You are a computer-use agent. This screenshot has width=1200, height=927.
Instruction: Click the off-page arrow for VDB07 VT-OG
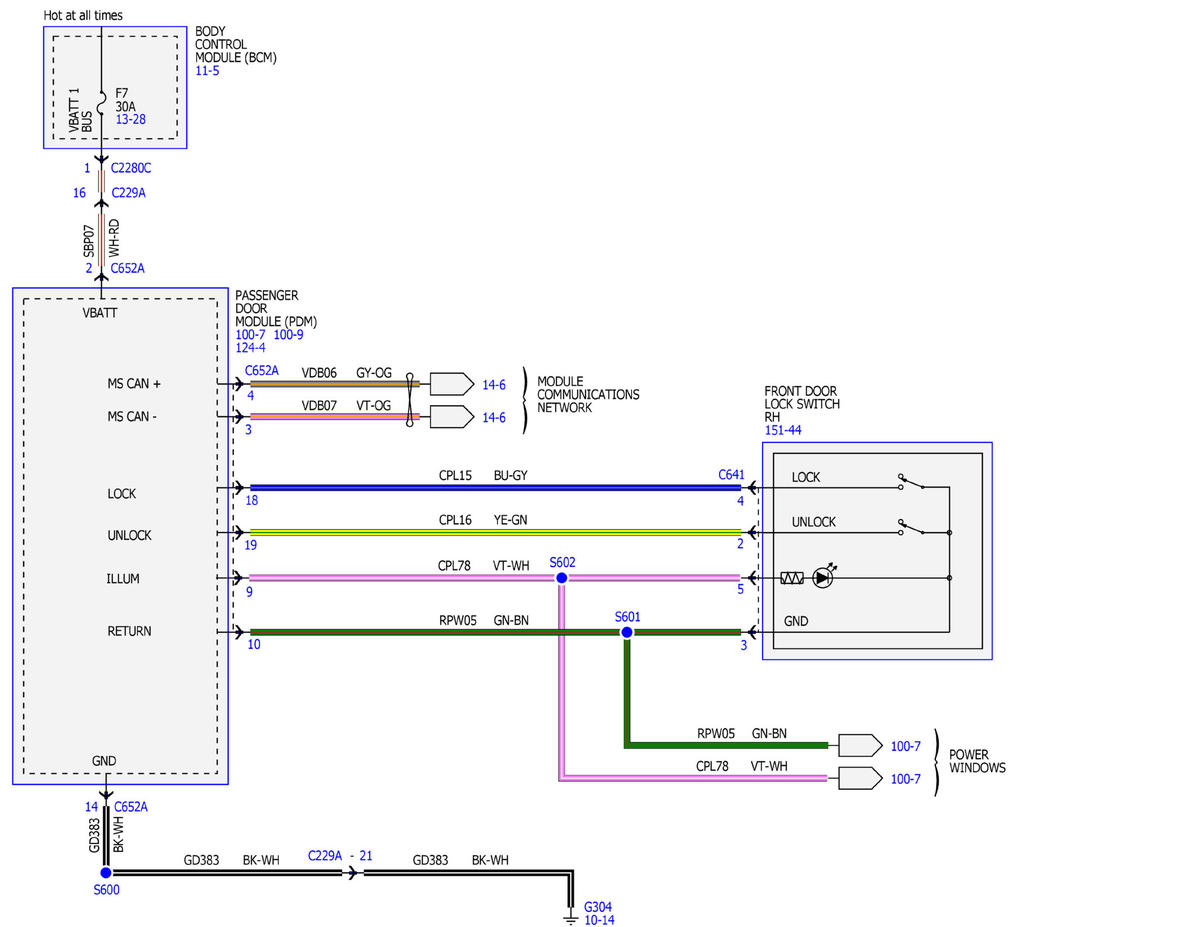point(450,416)
